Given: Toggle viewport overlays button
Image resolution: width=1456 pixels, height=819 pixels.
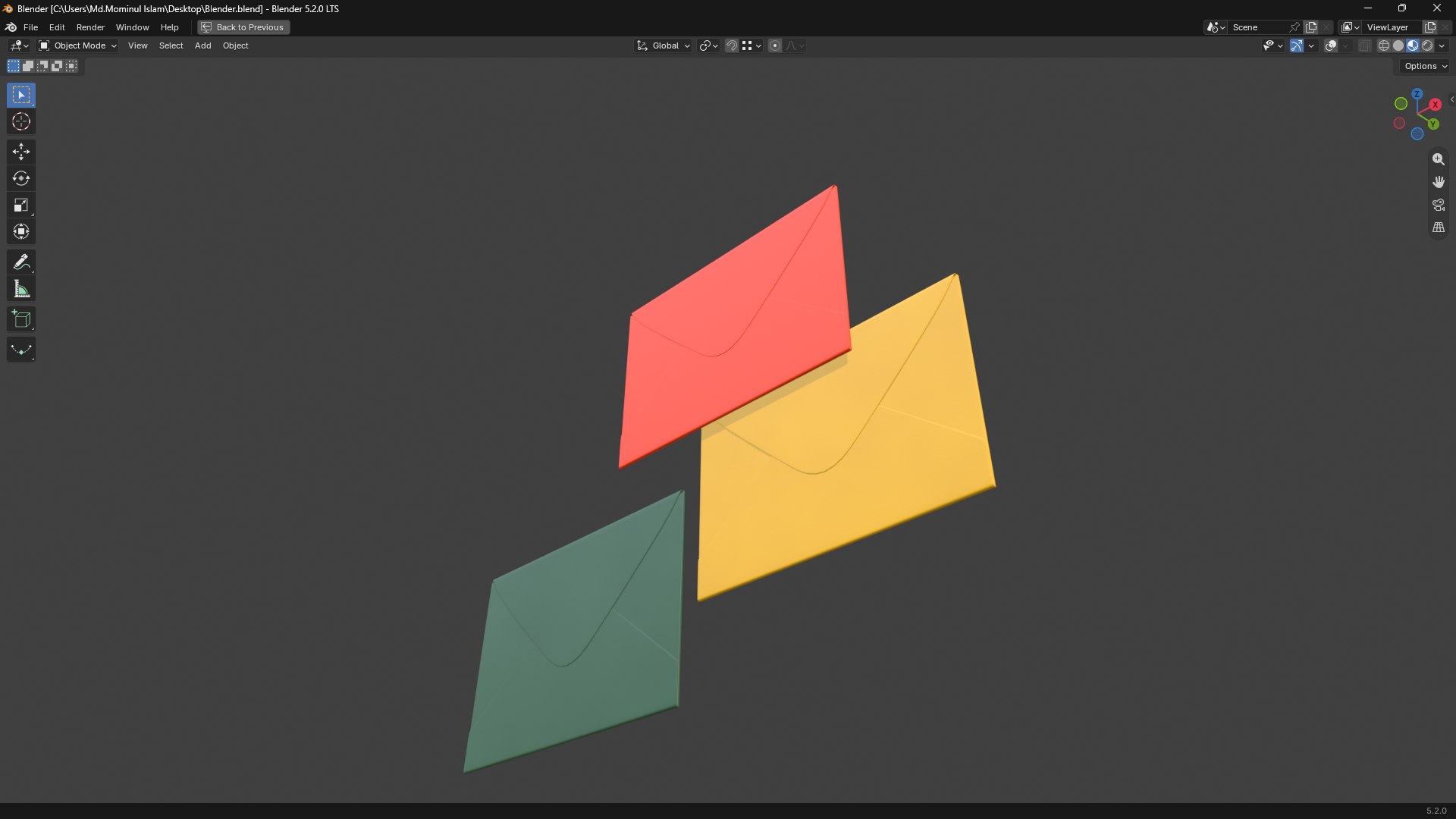Looking at the screenshot, I should point(1330,46).
